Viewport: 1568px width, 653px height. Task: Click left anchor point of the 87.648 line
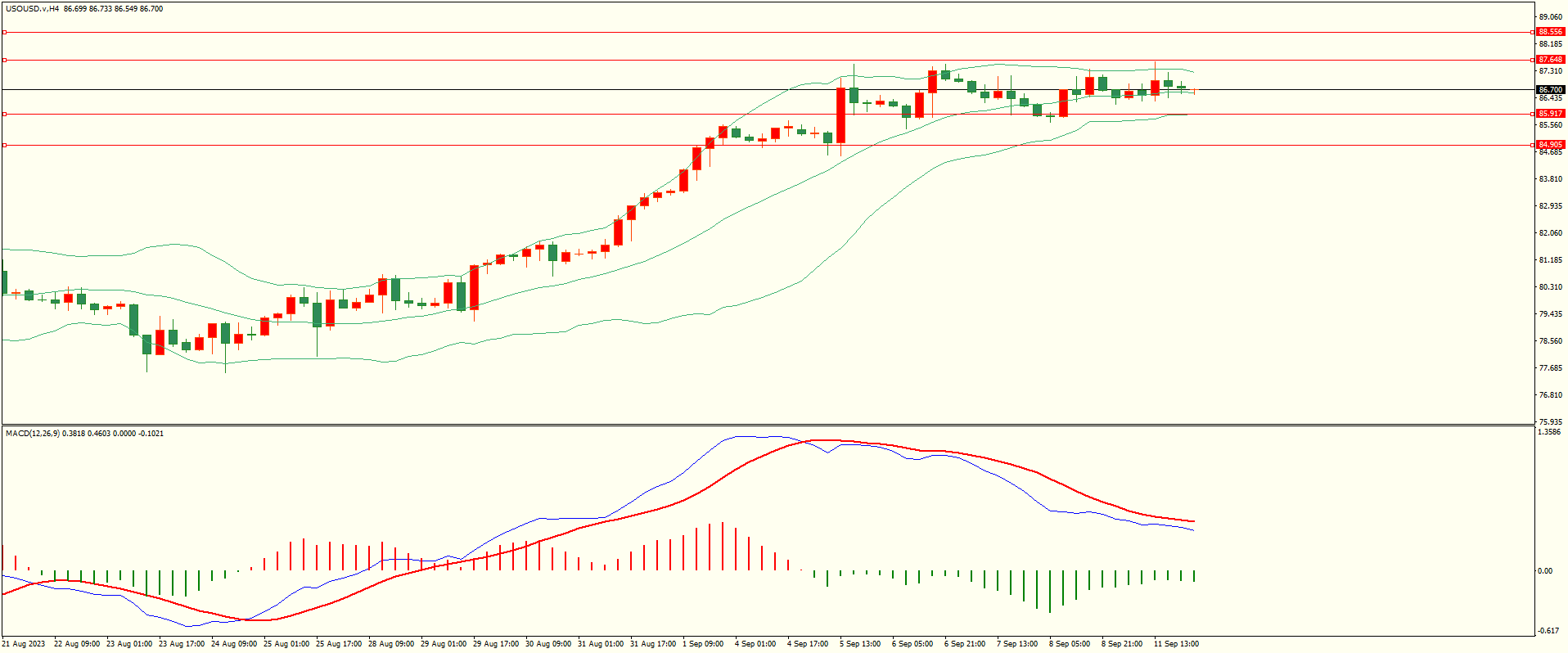pyautogui.click(x=4, y=60)
